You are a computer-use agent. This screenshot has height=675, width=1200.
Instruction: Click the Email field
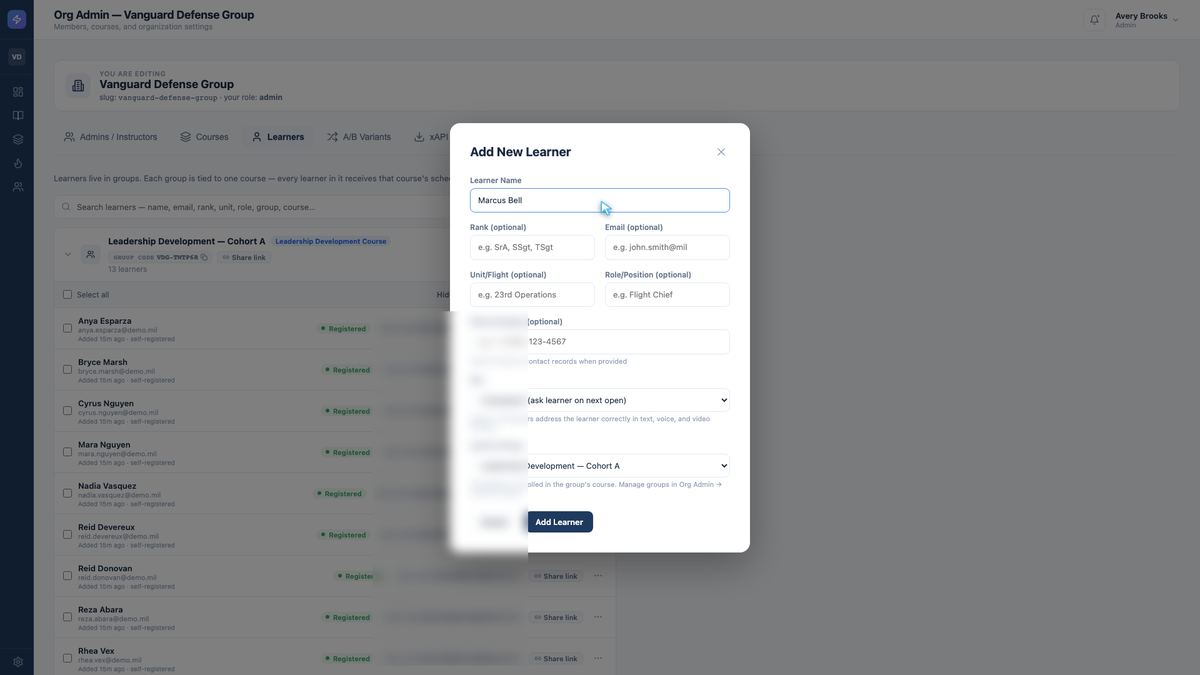(667, 247)
